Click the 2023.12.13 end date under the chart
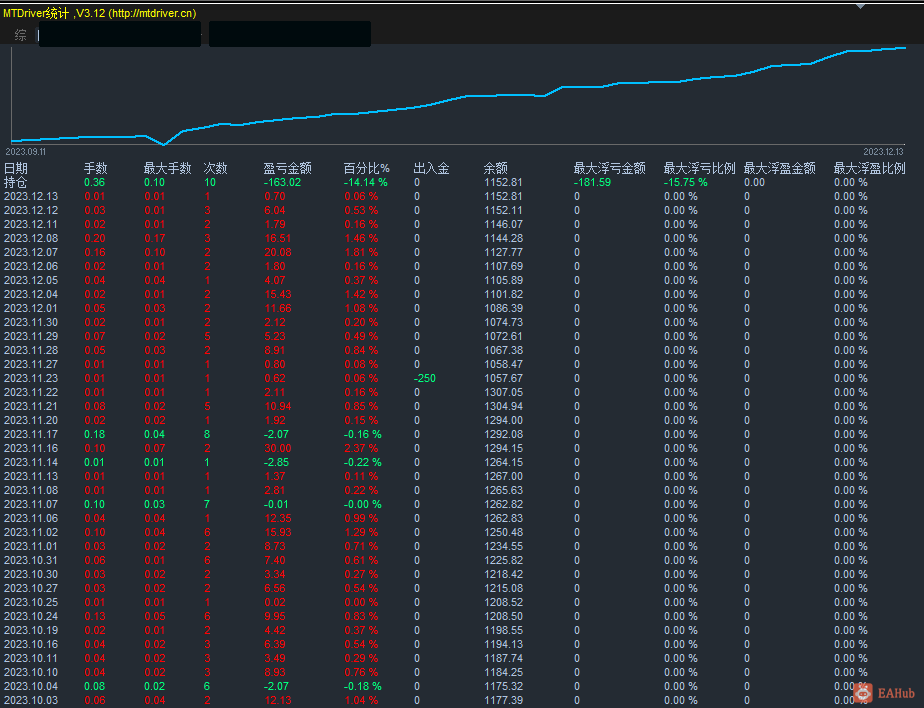Image resolution: width=924 pixels, height=708 pixels. 883,151
